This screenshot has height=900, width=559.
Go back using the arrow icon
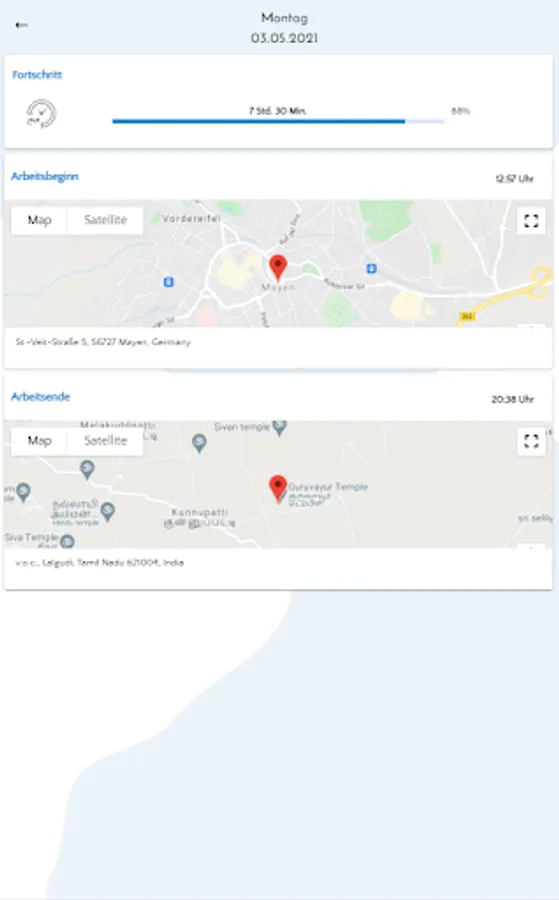coord(22,25)
